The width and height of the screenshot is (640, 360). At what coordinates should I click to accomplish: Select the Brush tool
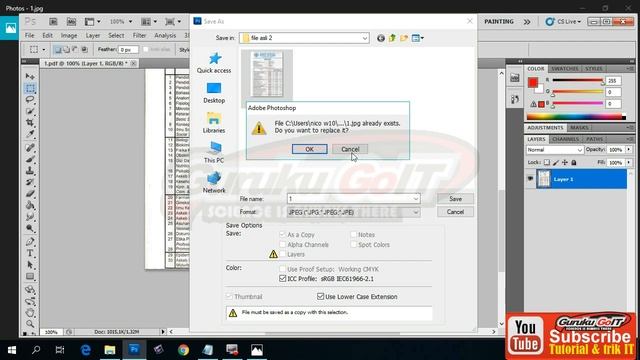tap(30, 159)
